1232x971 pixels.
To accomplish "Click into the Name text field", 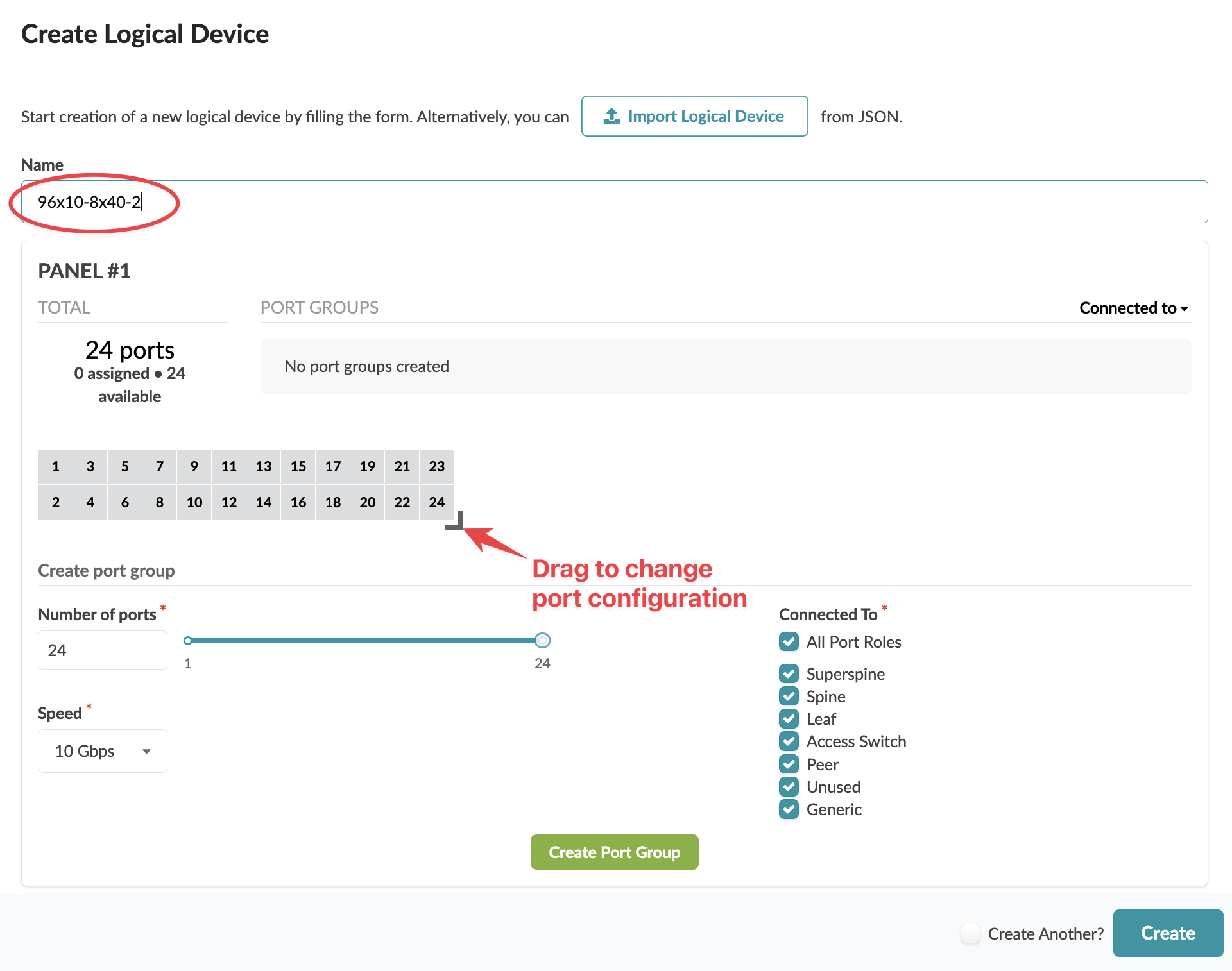I will (x=614, y=202).
